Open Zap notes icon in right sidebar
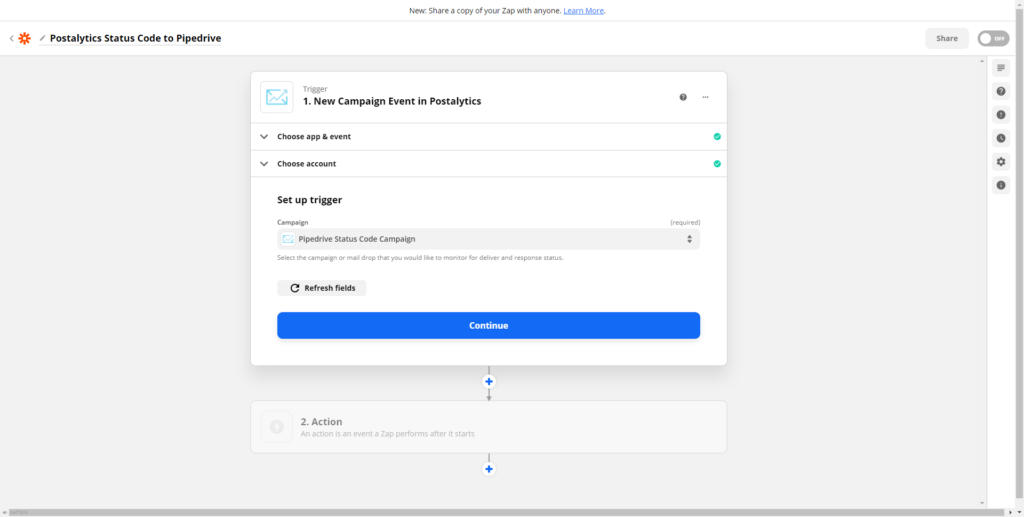 coord(1001,68)
